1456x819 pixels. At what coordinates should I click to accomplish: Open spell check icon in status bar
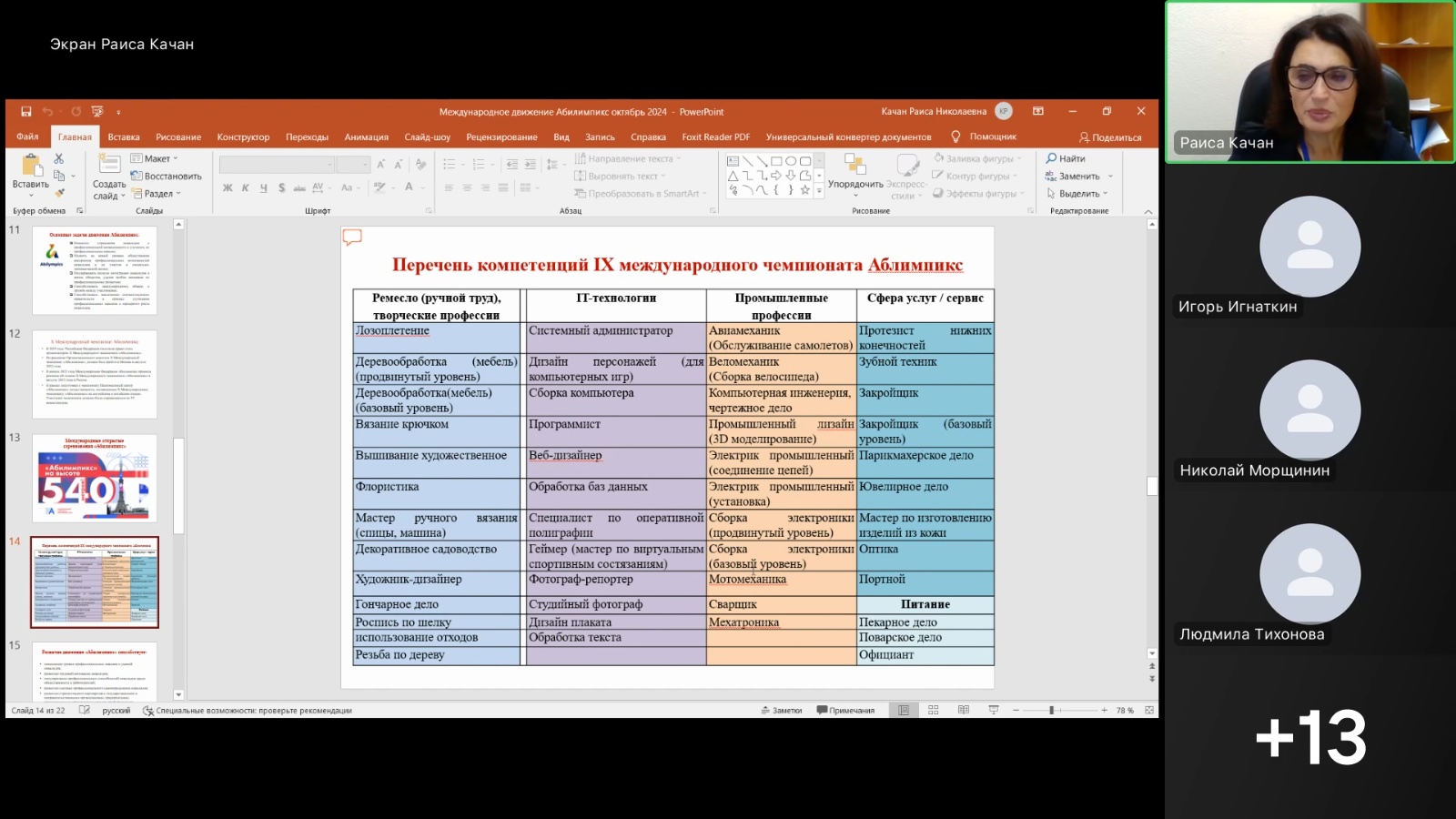[85, 710]
